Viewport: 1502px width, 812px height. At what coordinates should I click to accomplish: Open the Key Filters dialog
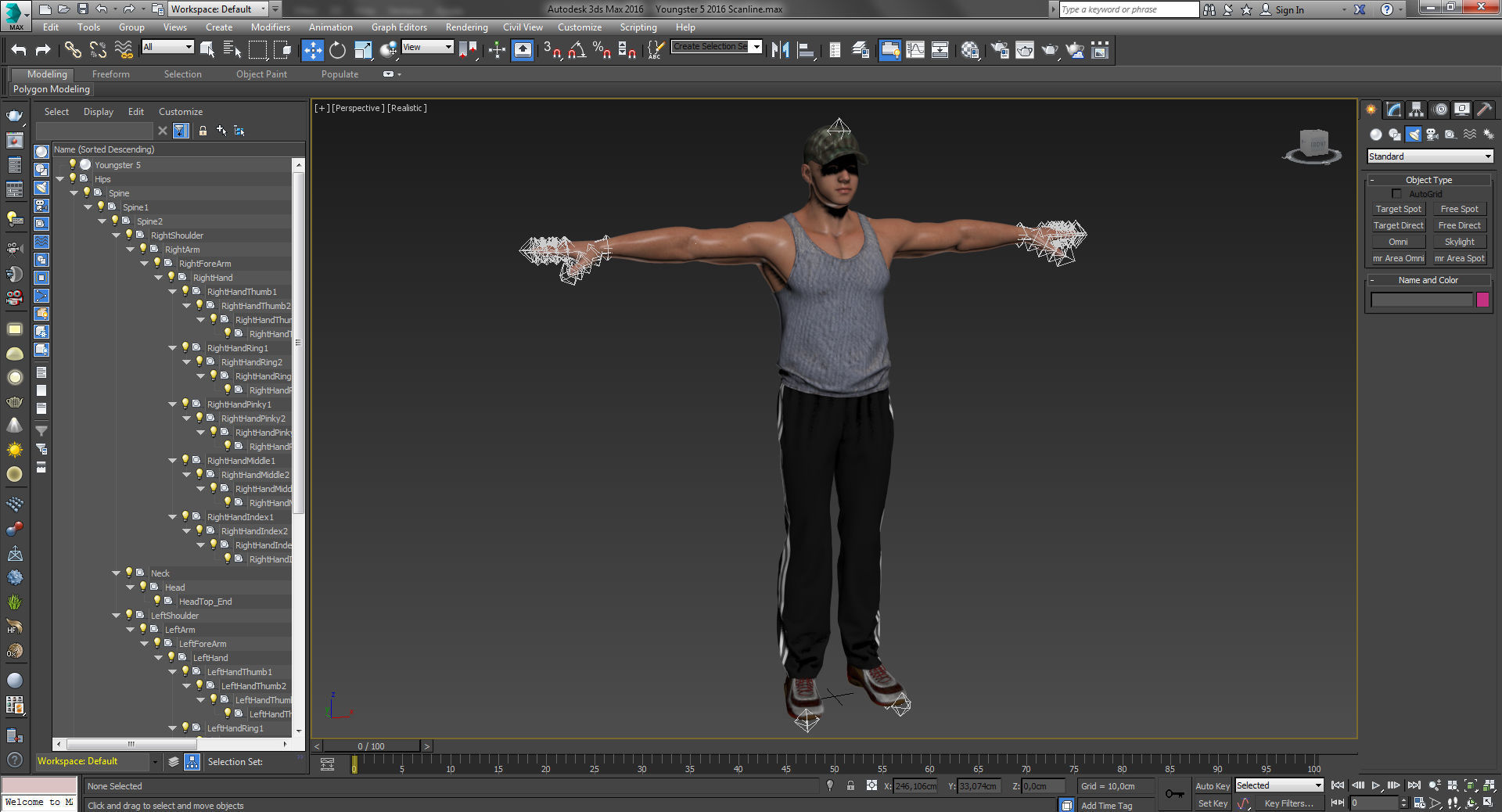[1288, 803]
